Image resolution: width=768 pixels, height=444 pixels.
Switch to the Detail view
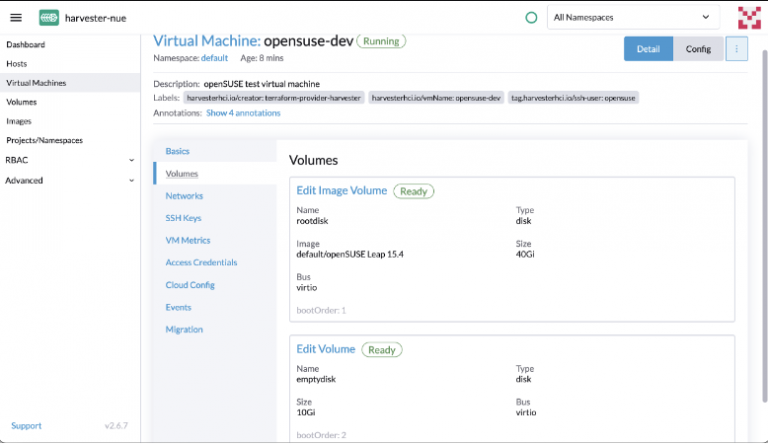[x=648, y=48]
